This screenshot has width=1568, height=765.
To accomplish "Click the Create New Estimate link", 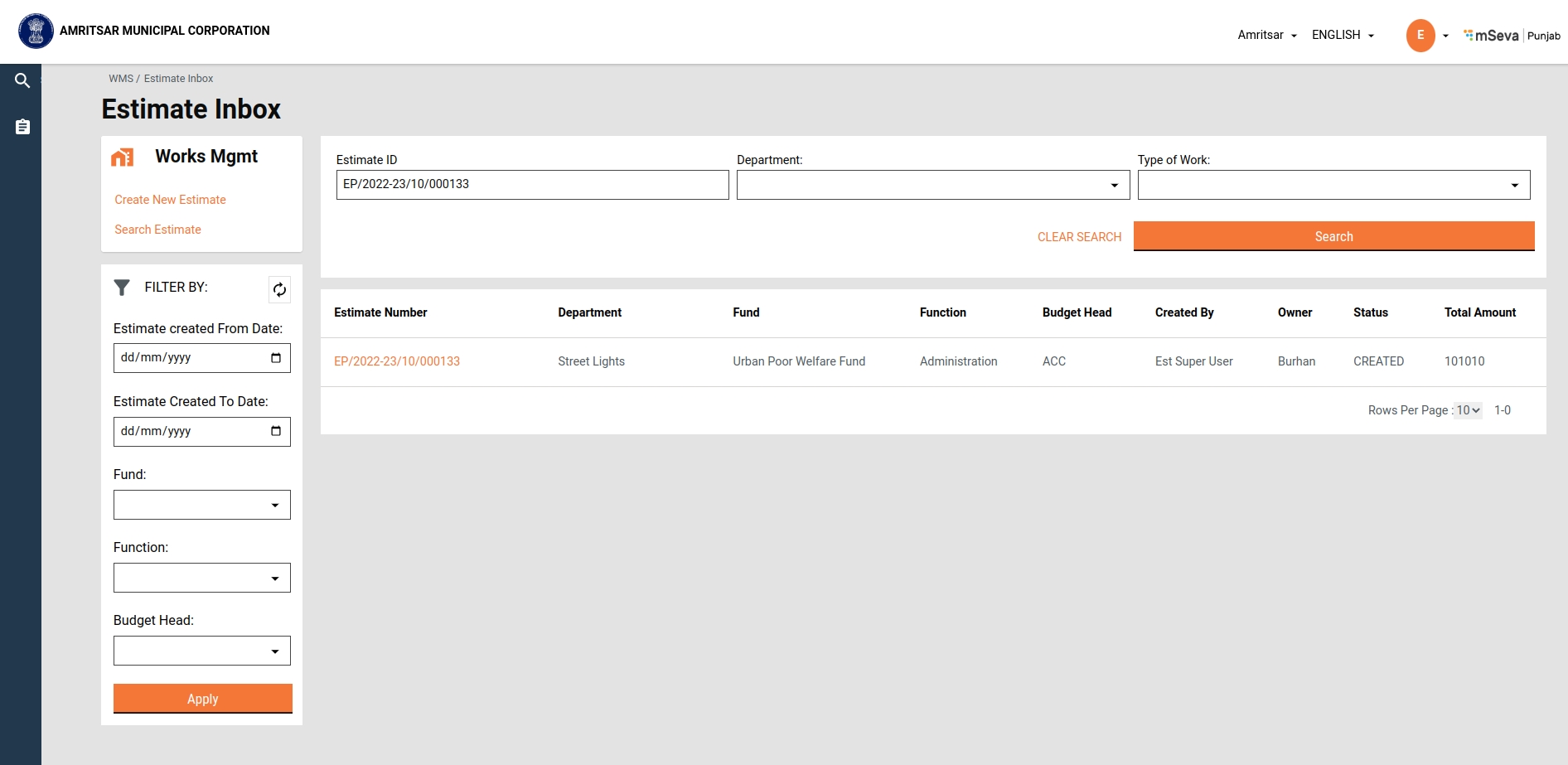I will coord(170,200).
